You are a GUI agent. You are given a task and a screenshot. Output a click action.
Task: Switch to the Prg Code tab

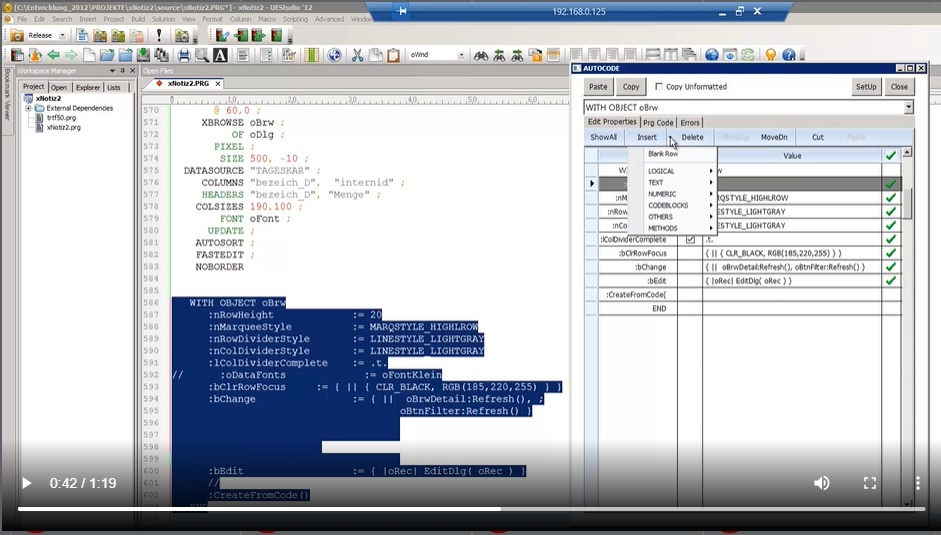658,122
